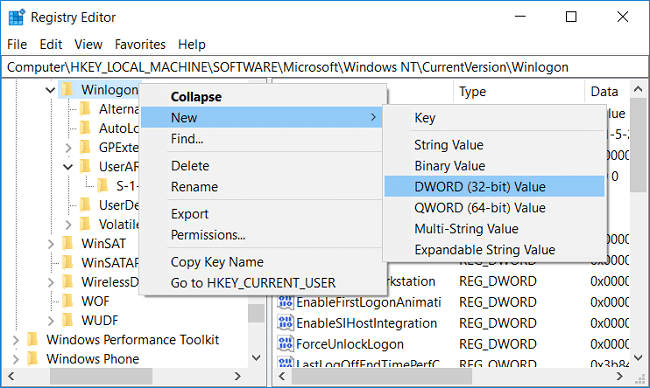Click the WOF folder icon

(68, 301)
